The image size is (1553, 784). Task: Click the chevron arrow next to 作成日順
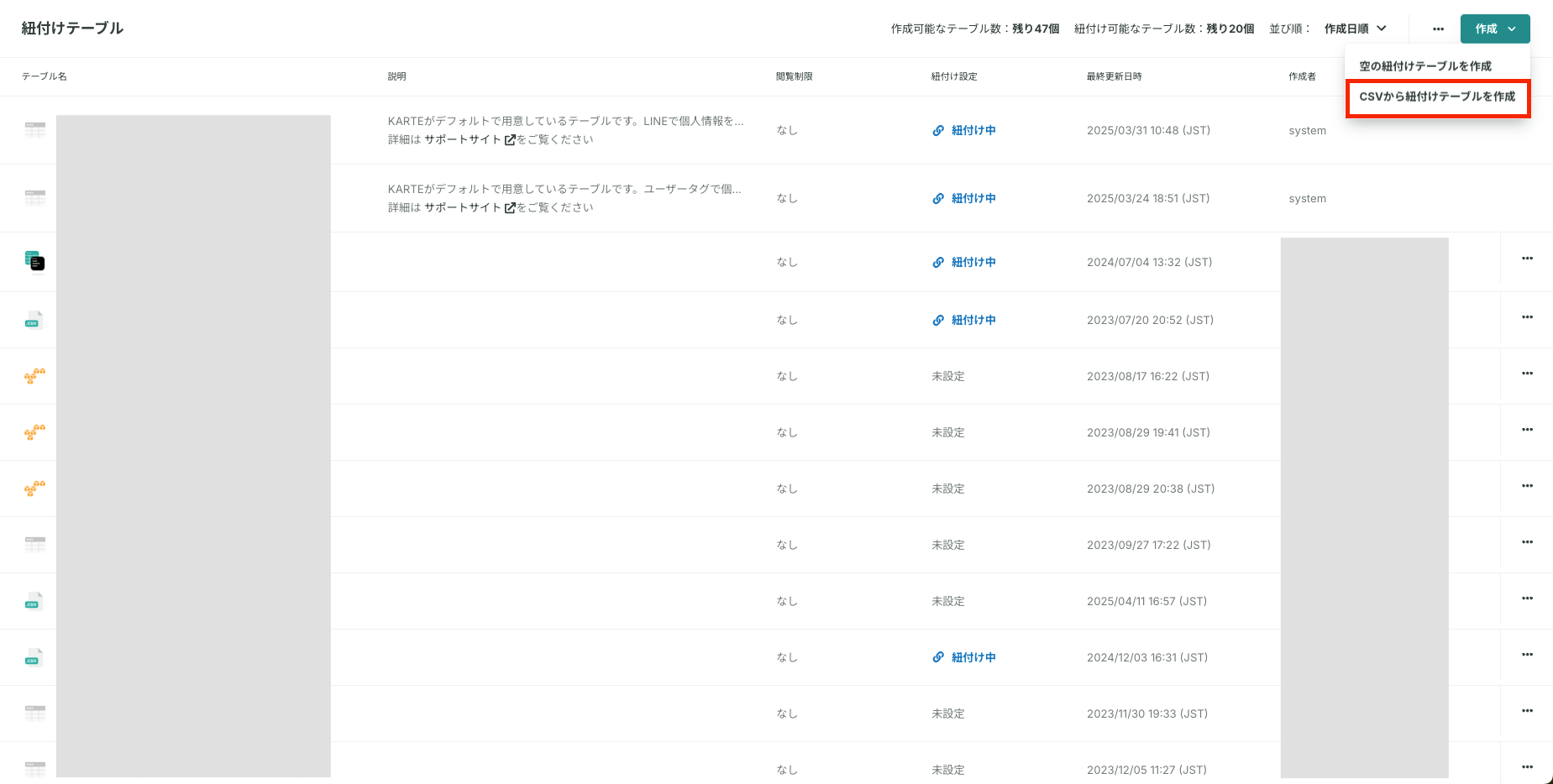coord(1382,29)
